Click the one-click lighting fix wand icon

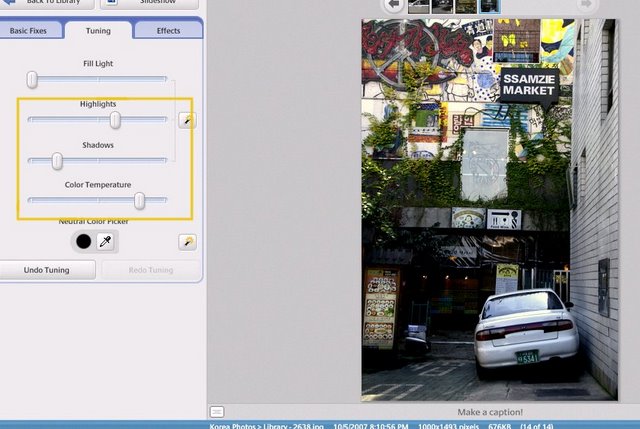click(187, 120)
